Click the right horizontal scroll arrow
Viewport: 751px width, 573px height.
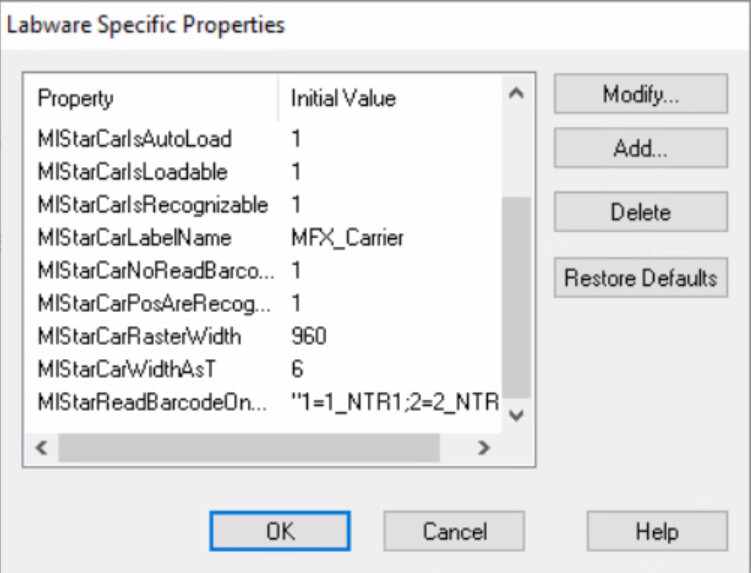pos(484,447)
